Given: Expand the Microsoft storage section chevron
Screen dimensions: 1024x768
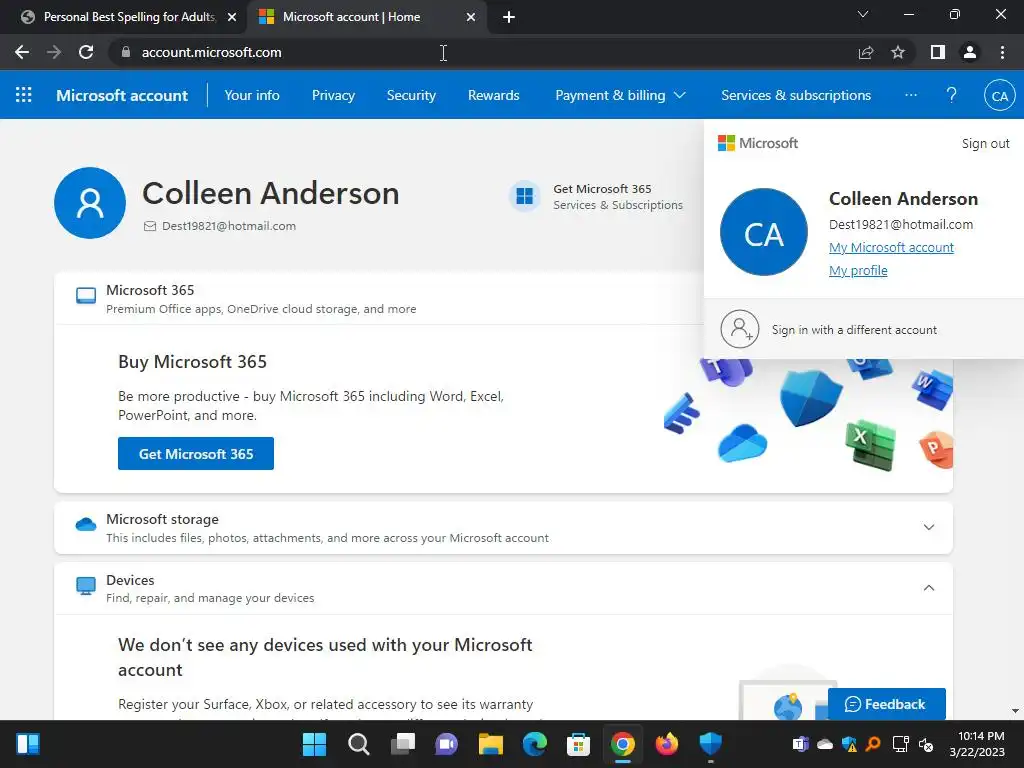Looking at the screenshot, I should pyautogui.click(x=929, y=527).
